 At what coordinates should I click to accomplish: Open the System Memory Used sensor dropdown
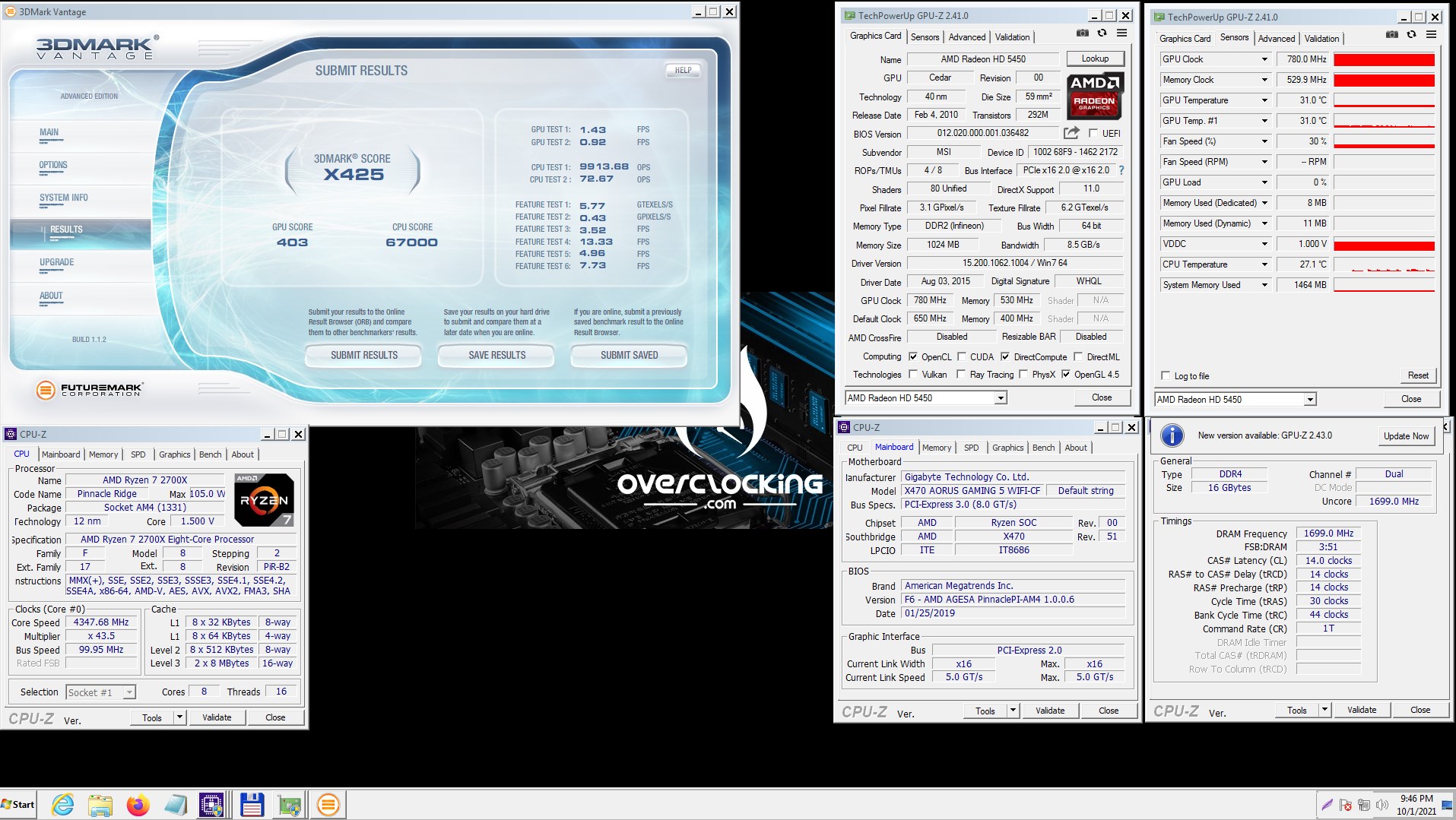(x=1264, y=285)
